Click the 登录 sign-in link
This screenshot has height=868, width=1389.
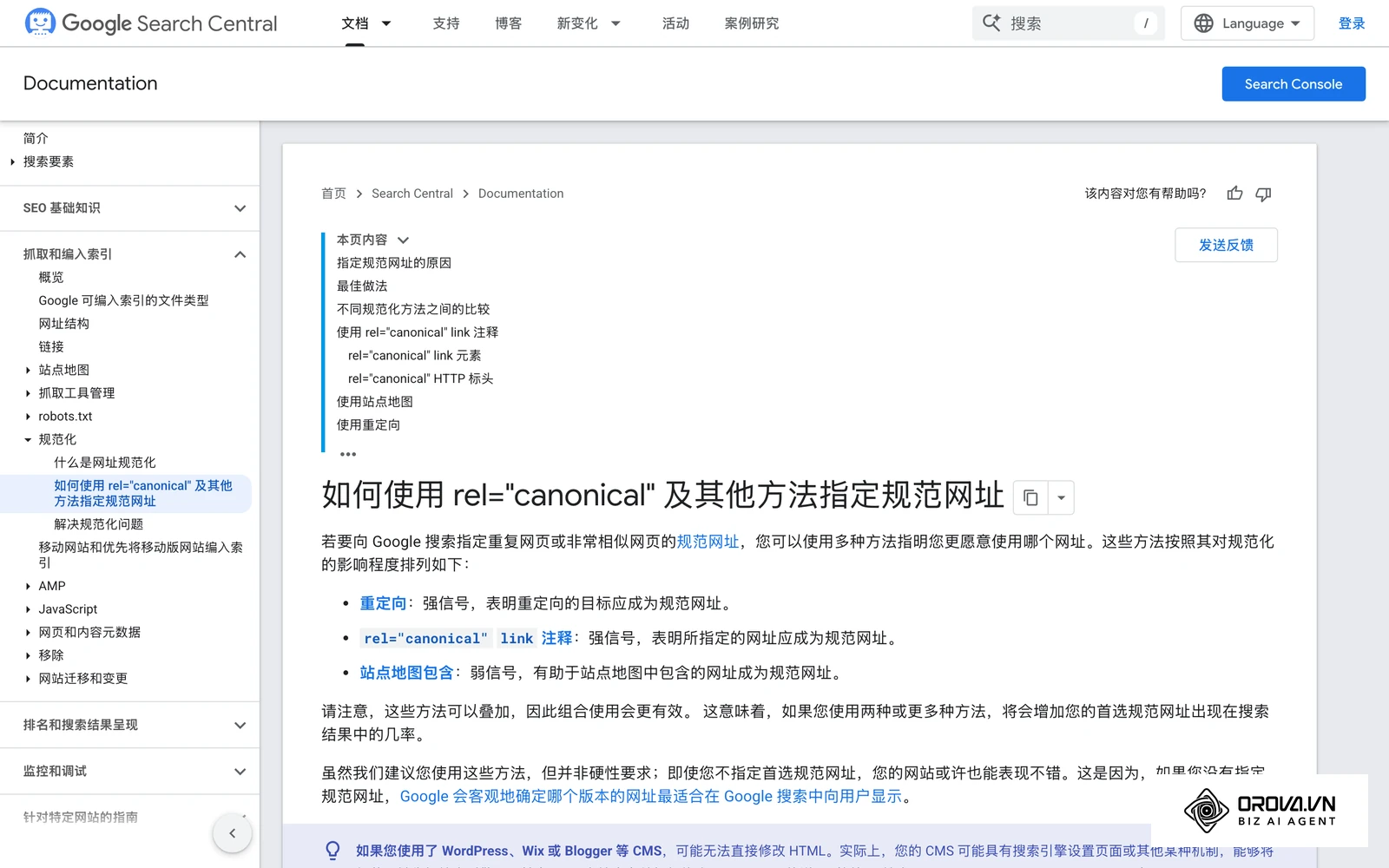[x=1352, y=23]
